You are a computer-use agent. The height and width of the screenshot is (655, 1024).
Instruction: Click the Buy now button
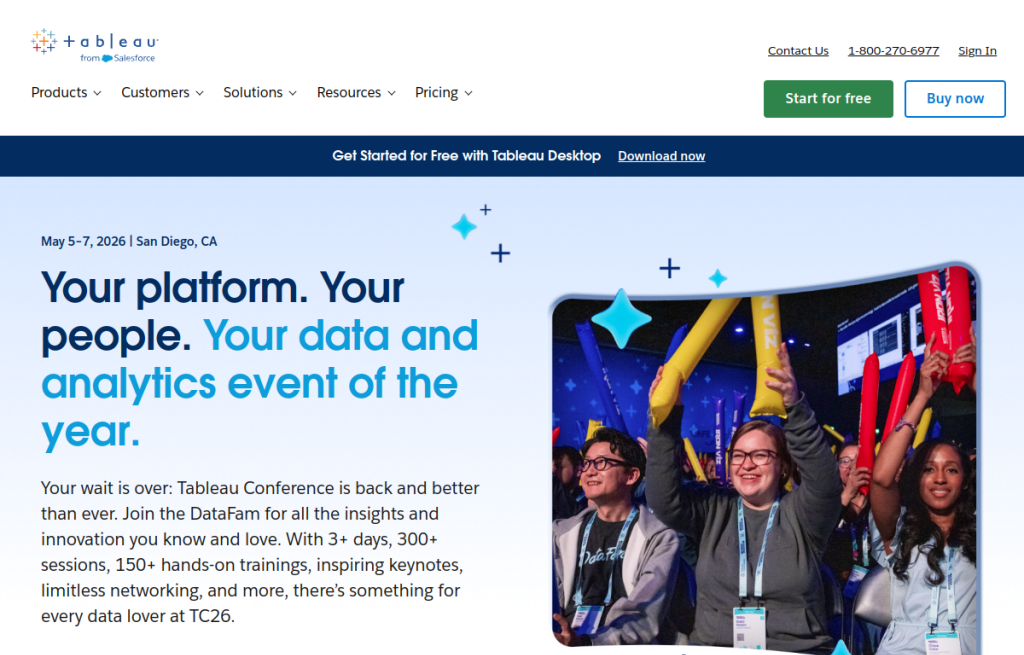(x=954, y=99)
